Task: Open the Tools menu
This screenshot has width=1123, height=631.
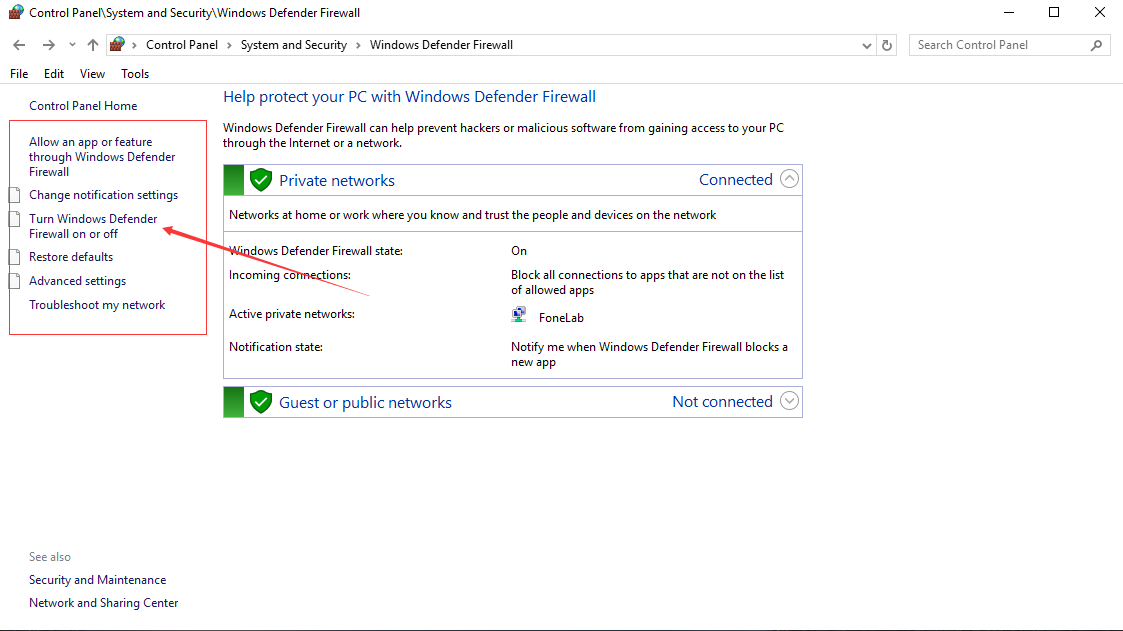Action: tap(135, 74)
